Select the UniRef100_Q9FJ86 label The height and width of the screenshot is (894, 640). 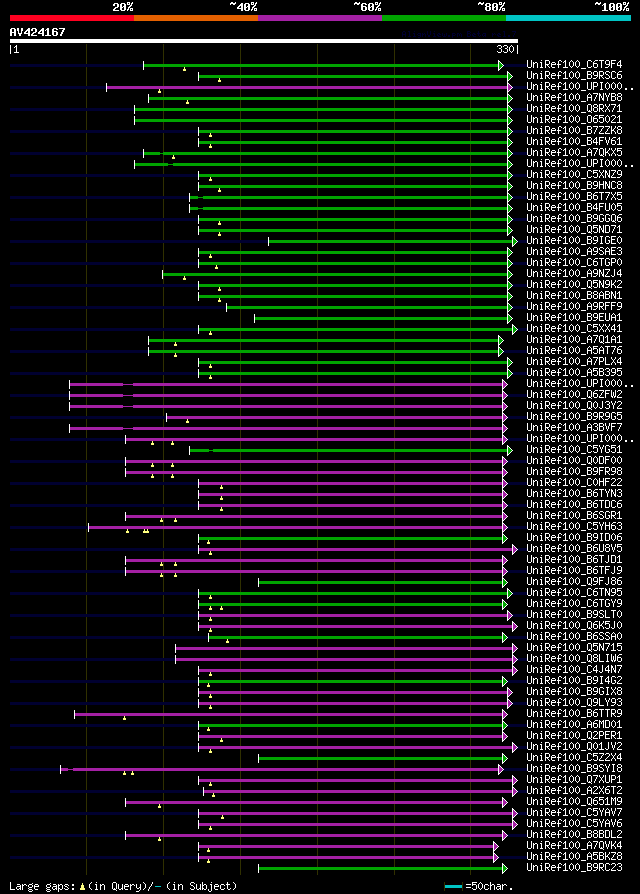click(x=574, y=582)
